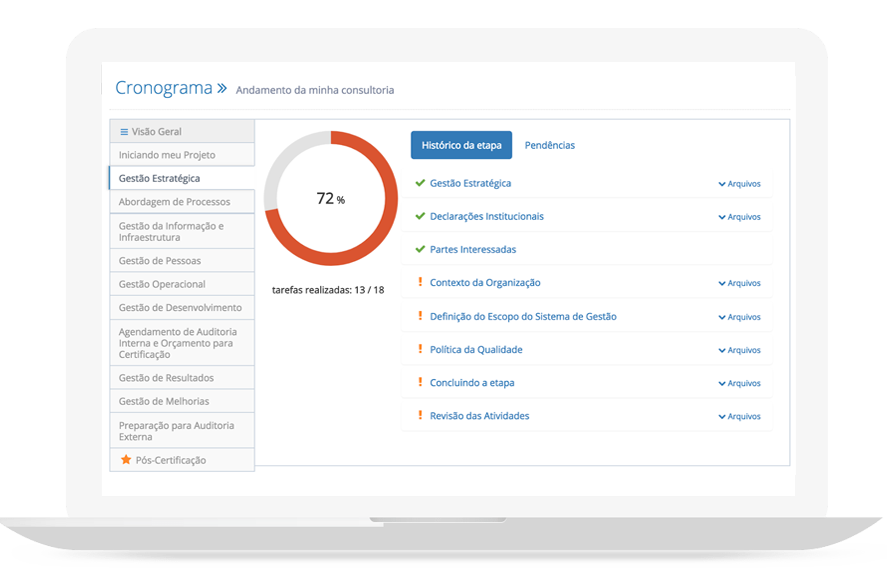Click the hamburger icon beside Visão Geral
887x575 pixels.
click(x=124, y=132)
